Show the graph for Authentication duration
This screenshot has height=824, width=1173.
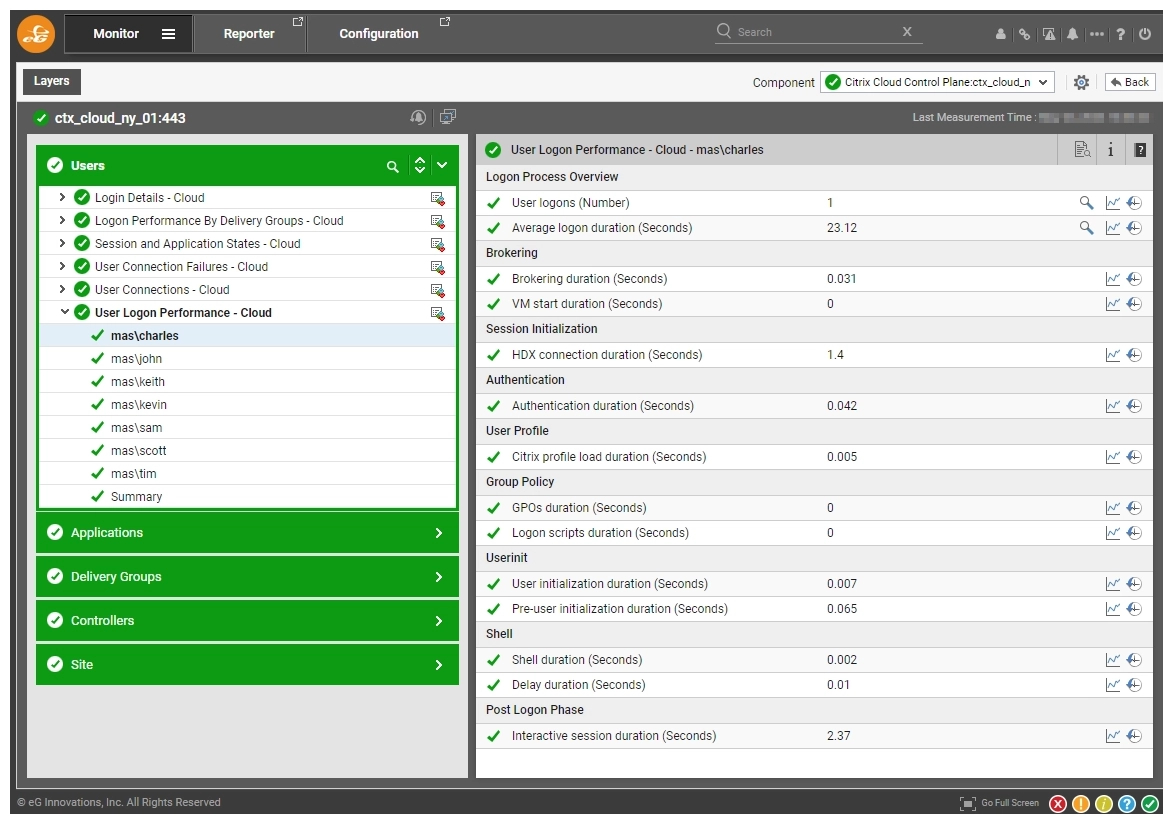(1112, 406)
